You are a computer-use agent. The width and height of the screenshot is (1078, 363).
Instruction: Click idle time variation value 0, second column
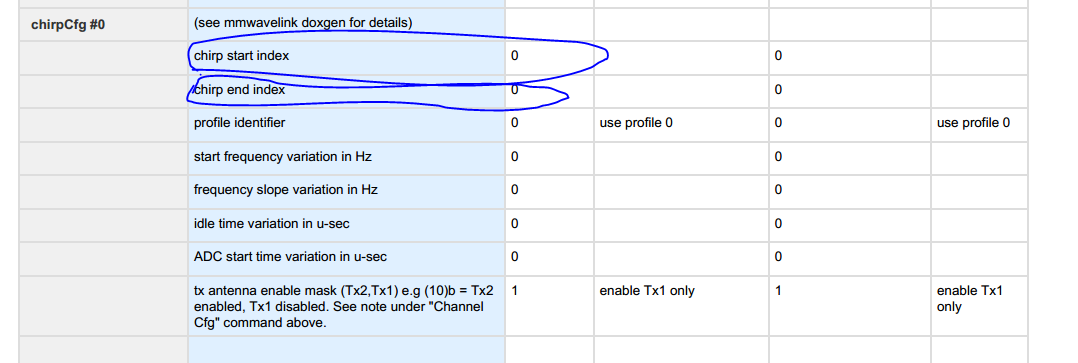(778, 223)
